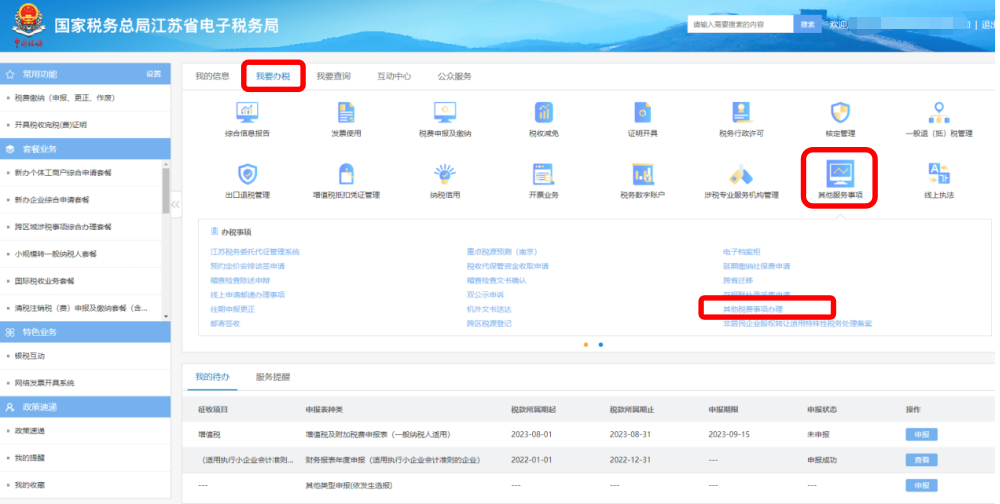Switch to the 互动中心 tab
This screenshot has width=1000, height=504.
click(x=394, y=76)
